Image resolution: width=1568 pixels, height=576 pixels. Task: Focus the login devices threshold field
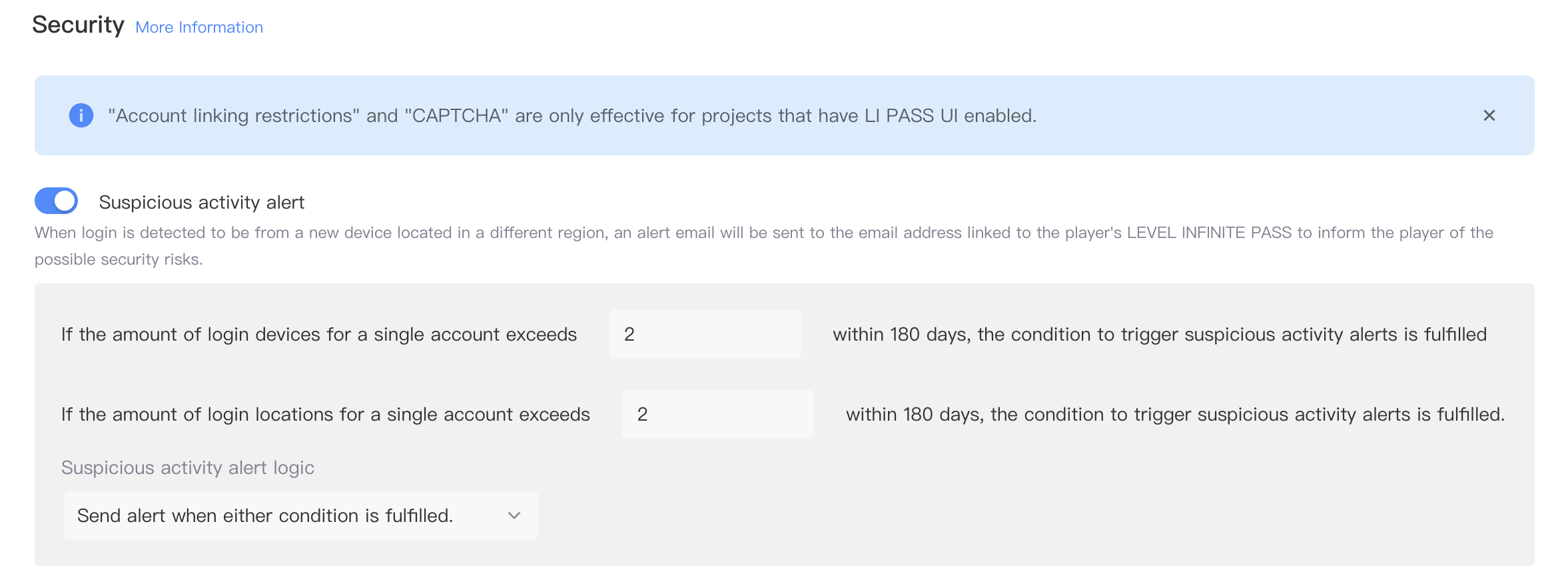tap(705, 334)
